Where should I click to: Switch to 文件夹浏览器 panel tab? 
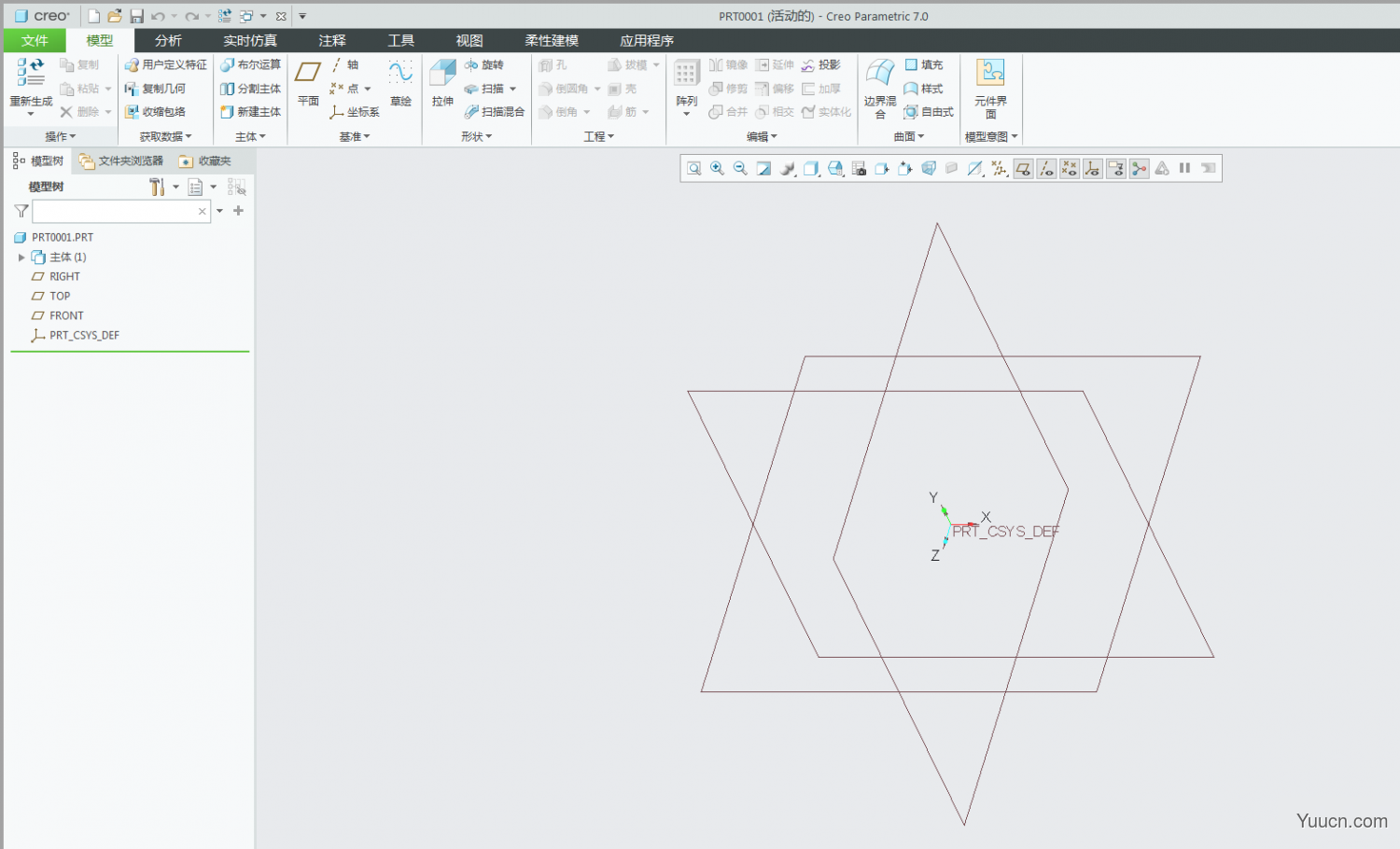121,161
